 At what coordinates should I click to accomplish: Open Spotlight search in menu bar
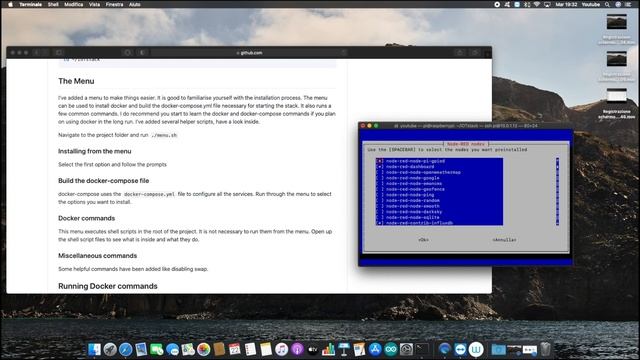[x=607, y=4]
